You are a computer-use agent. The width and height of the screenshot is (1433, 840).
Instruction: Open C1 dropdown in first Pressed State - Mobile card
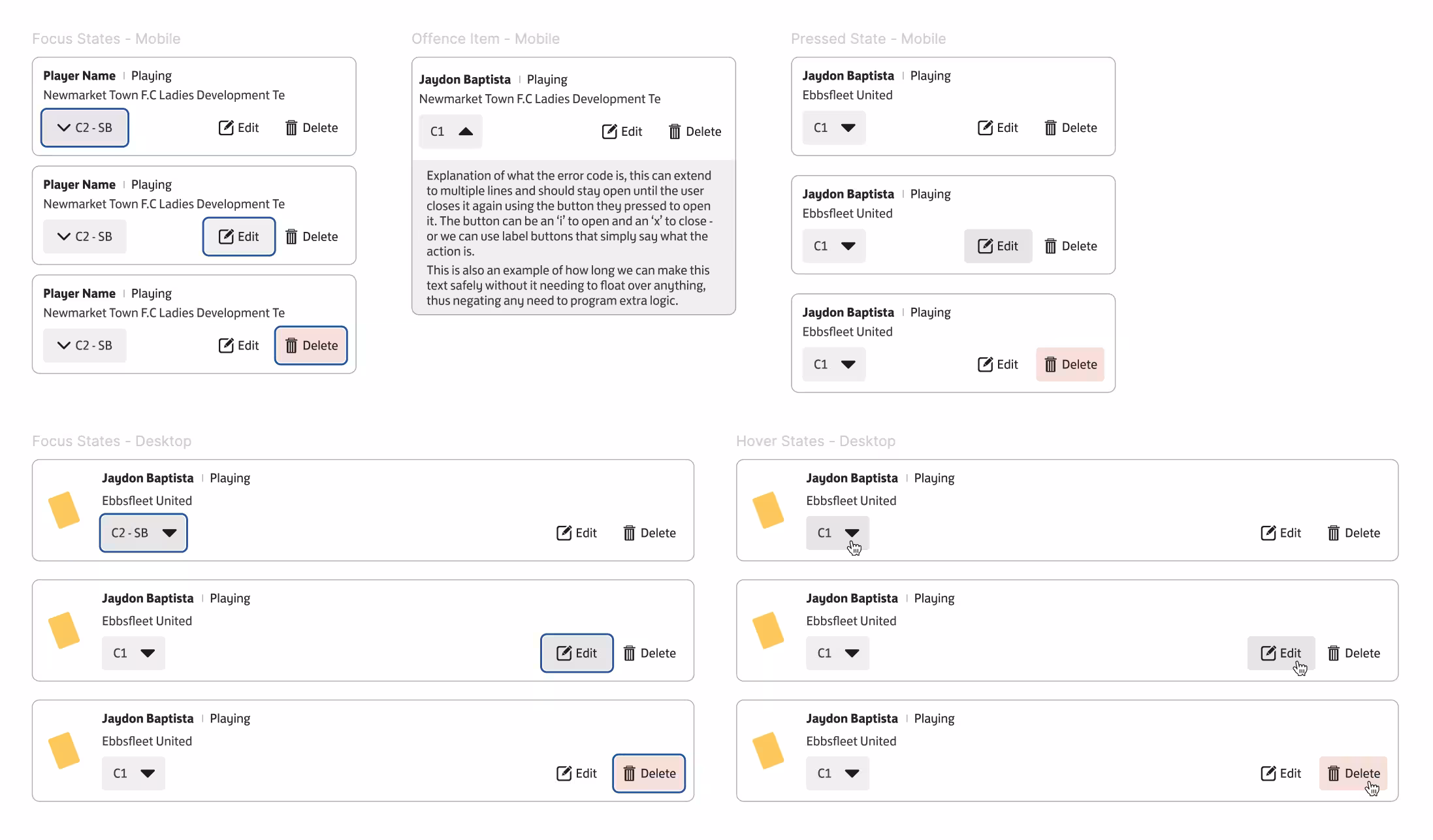834,127
